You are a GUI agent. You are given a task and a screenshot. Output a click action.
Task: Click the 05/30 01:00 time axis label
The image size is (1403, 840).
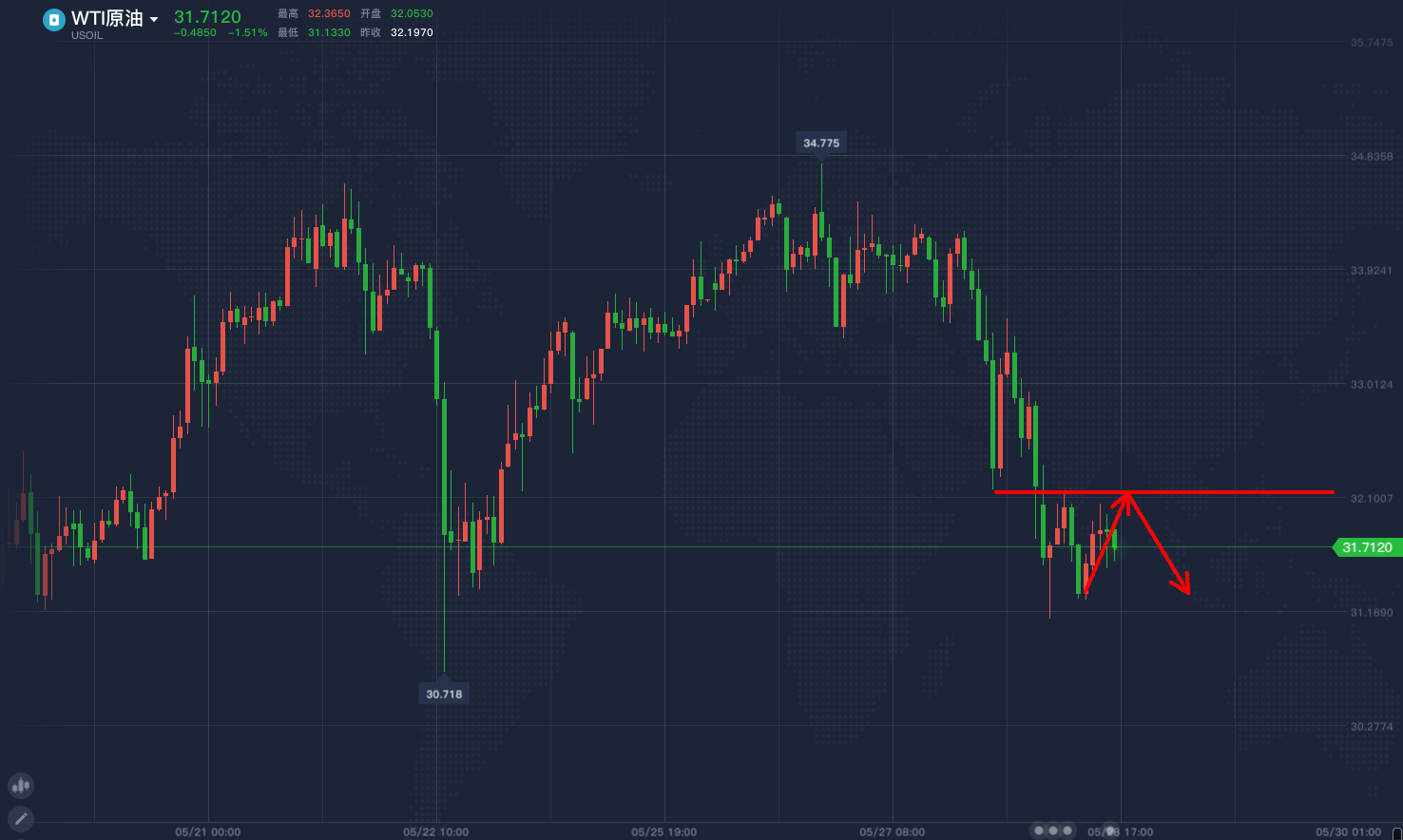point(1349,832)
